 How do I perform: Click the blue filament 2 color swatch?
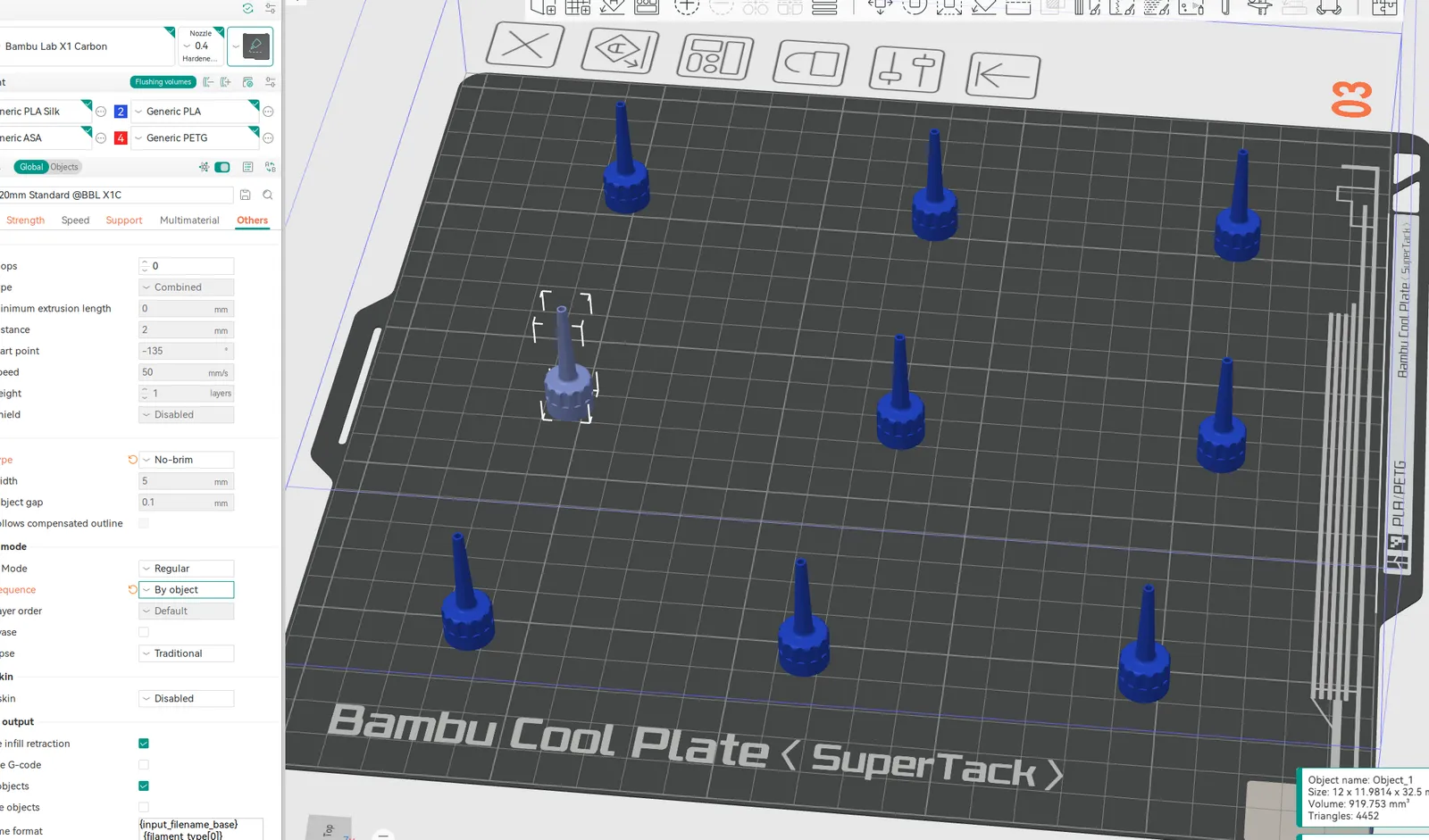121,112
